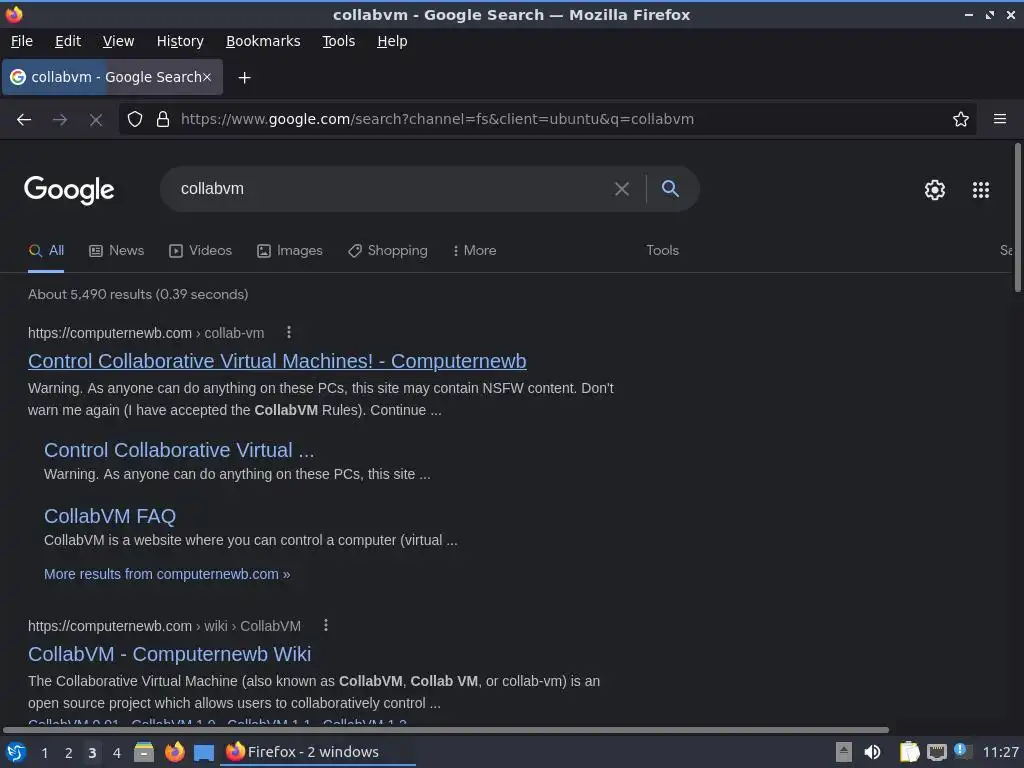Open the Firefox hamburger menu
This screenshot has width=1024, height=768.
[x=1000, y=119]
